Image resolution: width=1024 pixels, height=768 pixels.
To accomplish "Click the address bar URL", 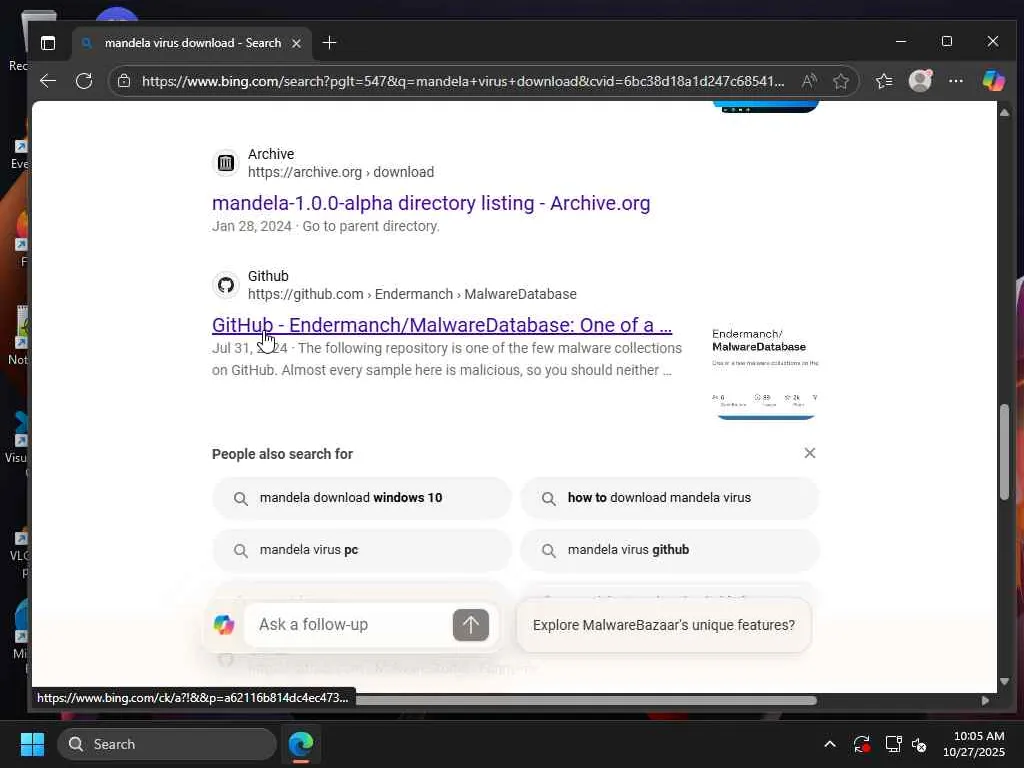I will pyautogui.click(x=463, y=81).
